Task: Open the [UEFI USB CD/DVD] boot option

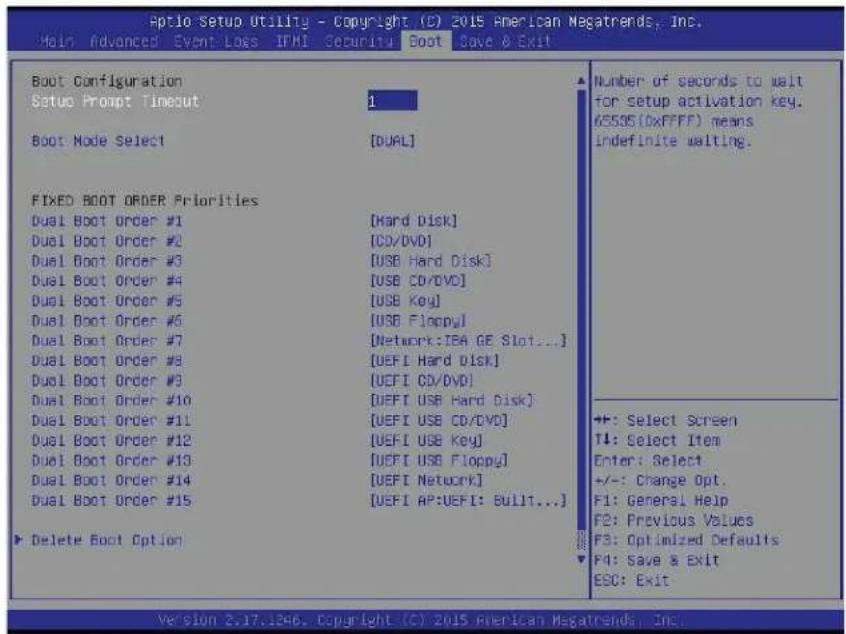Action: tap(439, 421)
